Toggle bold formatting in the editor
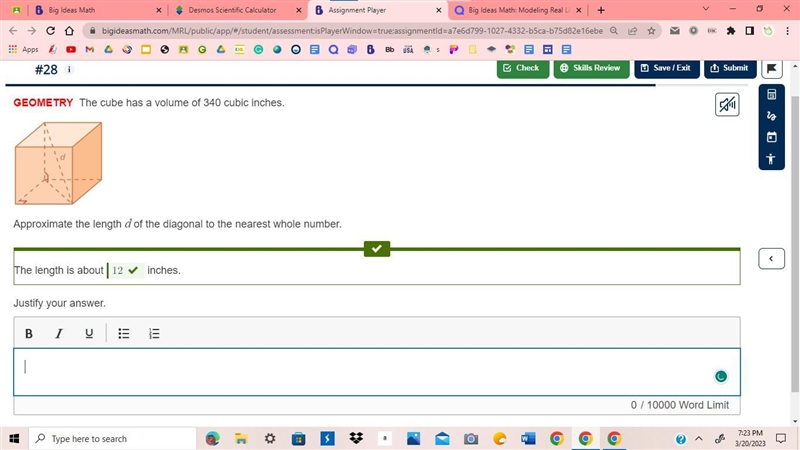800x450 pixels. pyautogui.click(x=29, y=334)
